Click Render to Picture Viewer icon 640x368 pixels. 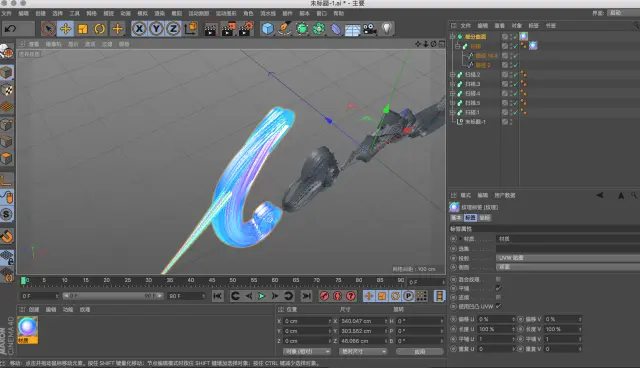click(228, 29)
